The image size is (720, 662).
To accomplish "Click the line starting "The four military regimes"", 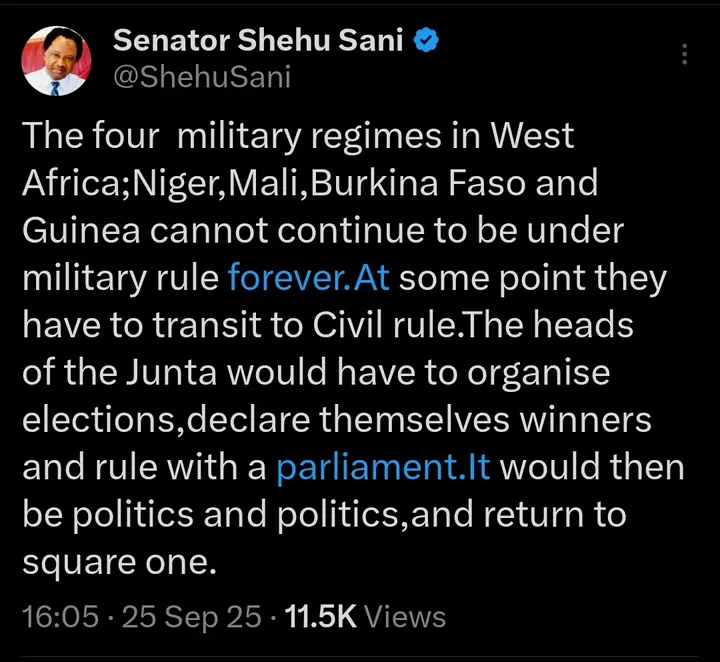I will pyautogui.click(x=298, y=137).
